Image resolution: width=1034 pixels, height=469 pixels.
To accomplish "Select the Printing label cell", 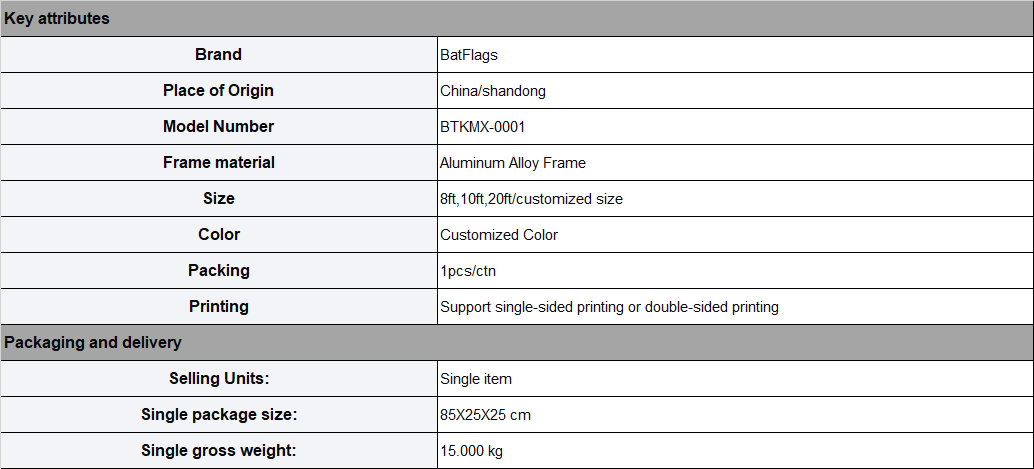I will (x=218, y=307).
